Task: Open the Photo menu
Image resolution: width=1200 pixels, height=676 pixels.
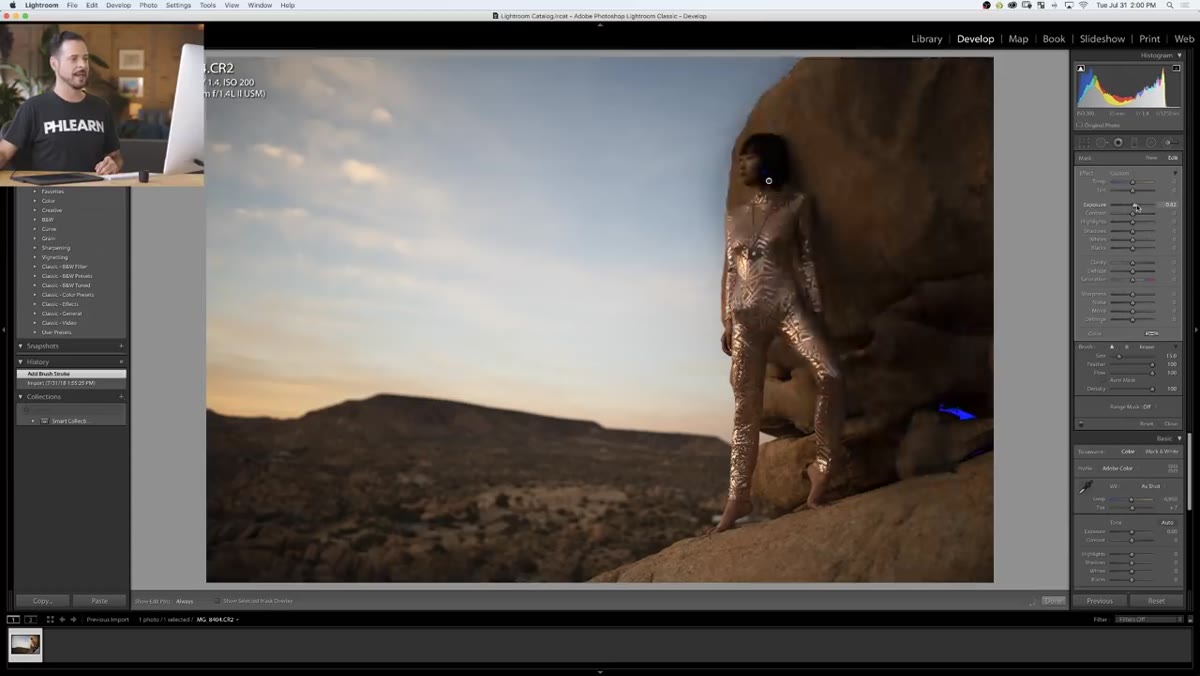Action: click(x=148, y=5)
